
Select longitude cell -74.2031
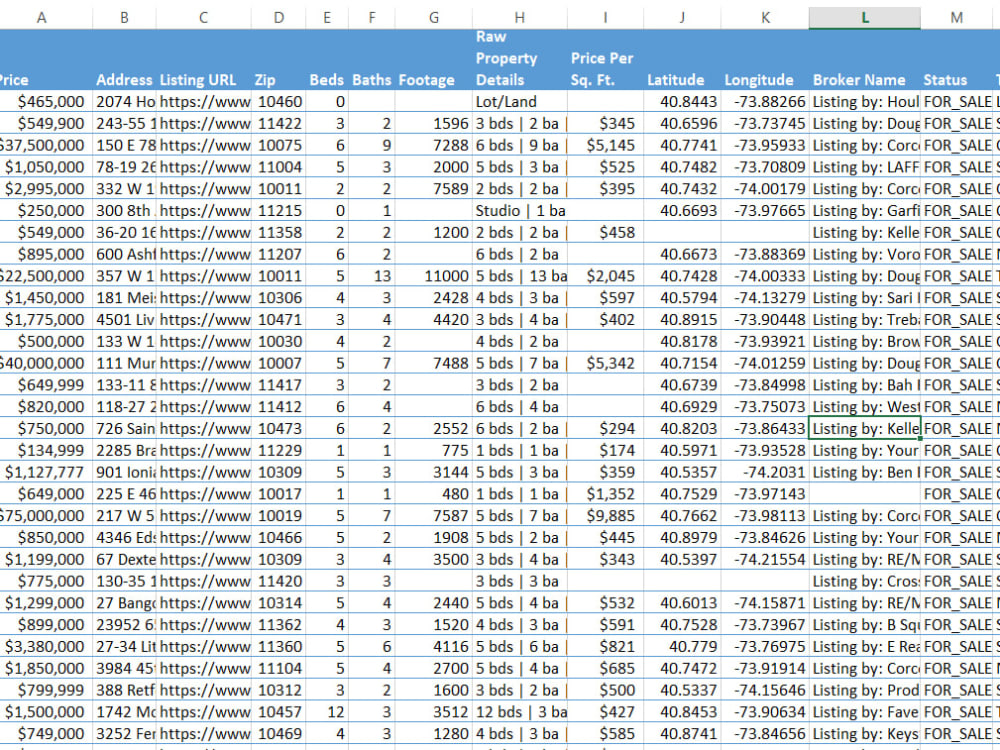click(765, 472)
